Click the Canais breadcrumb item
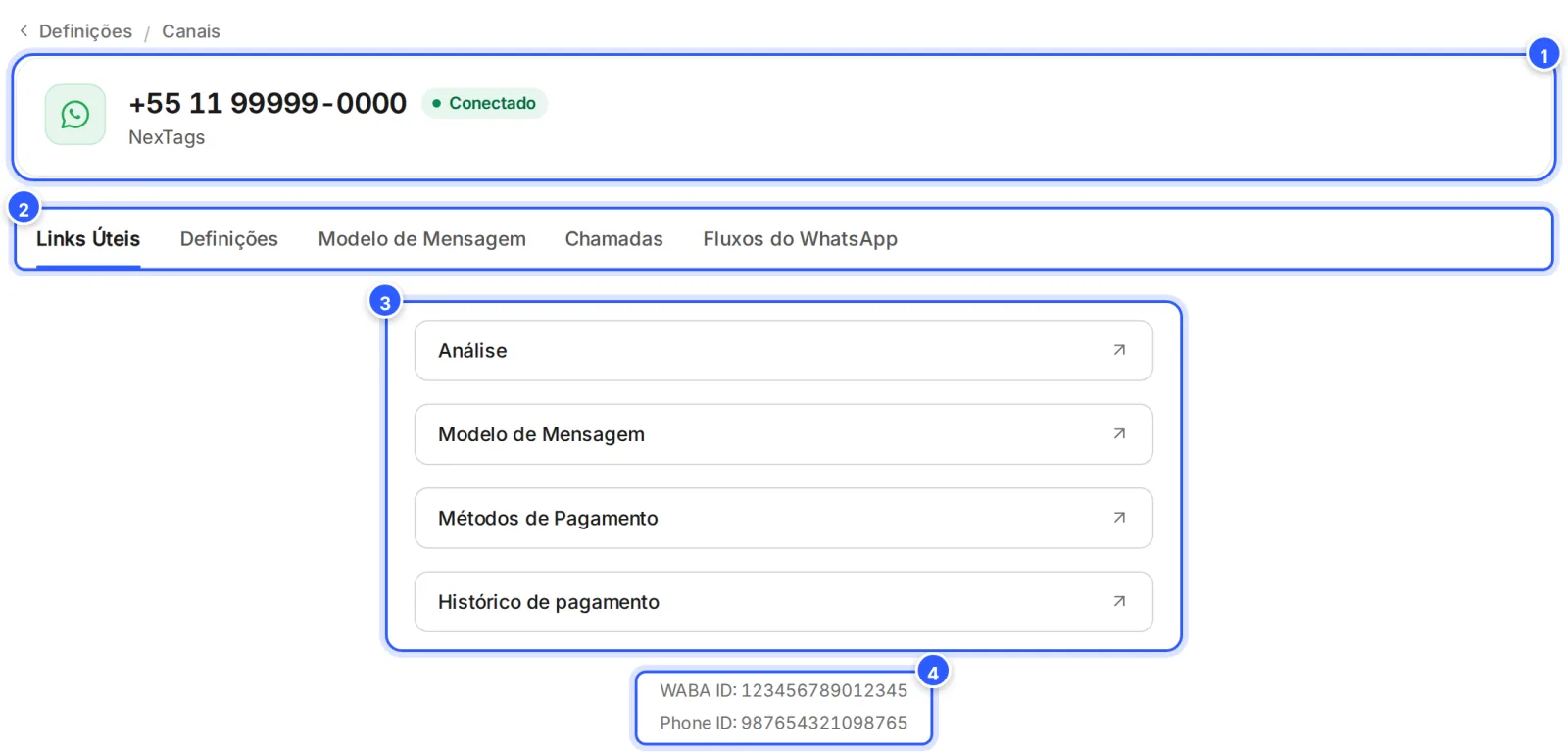 point(191,31)
